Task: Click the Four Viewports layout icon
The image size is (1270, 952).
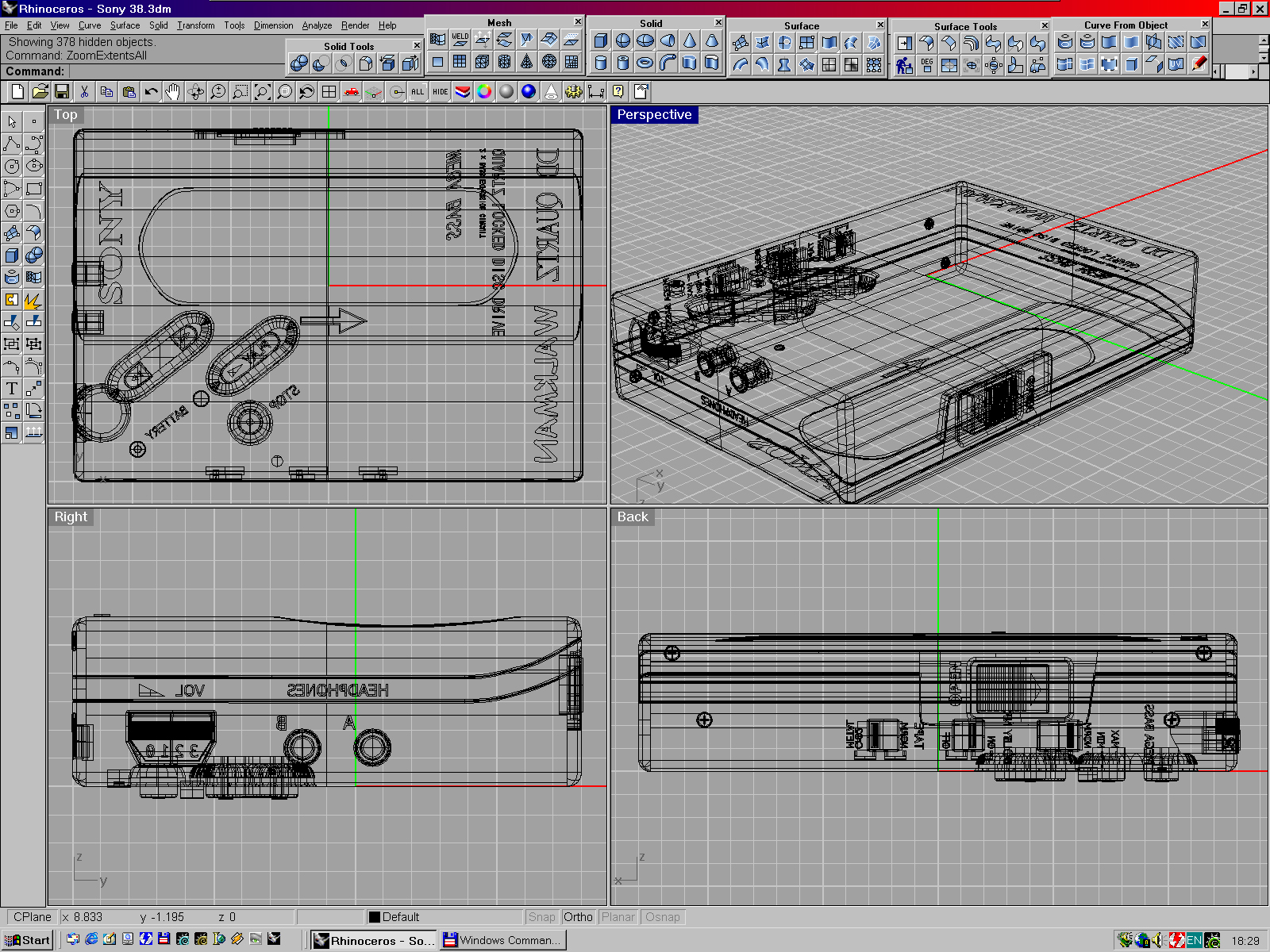Action: click(x=329, y=92)
